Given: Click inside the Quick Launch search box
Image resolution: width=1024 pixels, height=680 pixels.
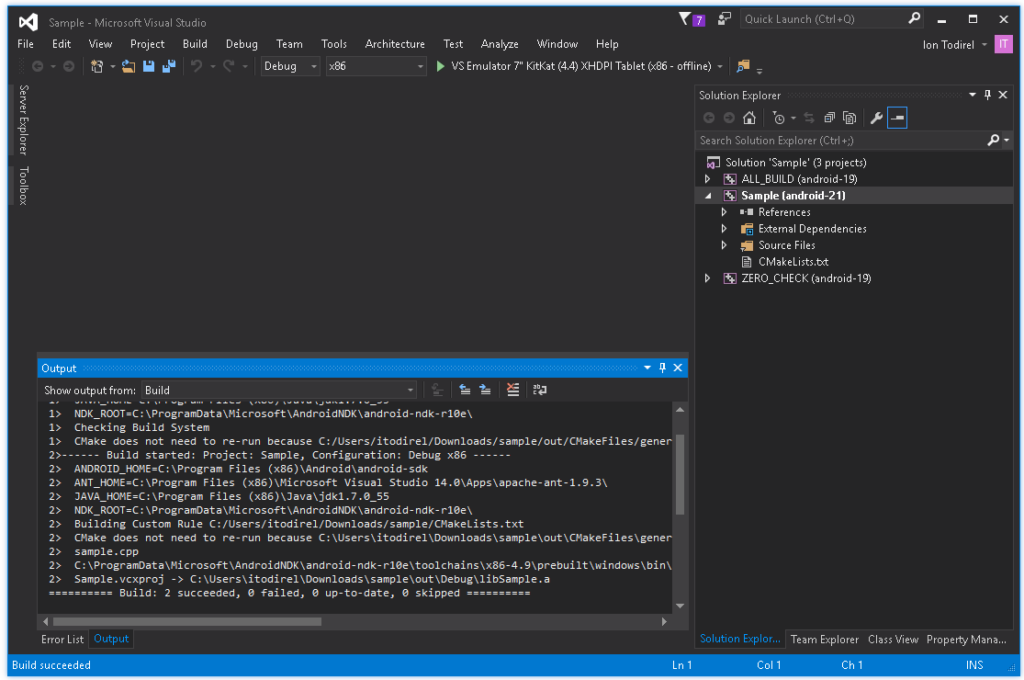Looking at the screenshot, I should (820, 18).
